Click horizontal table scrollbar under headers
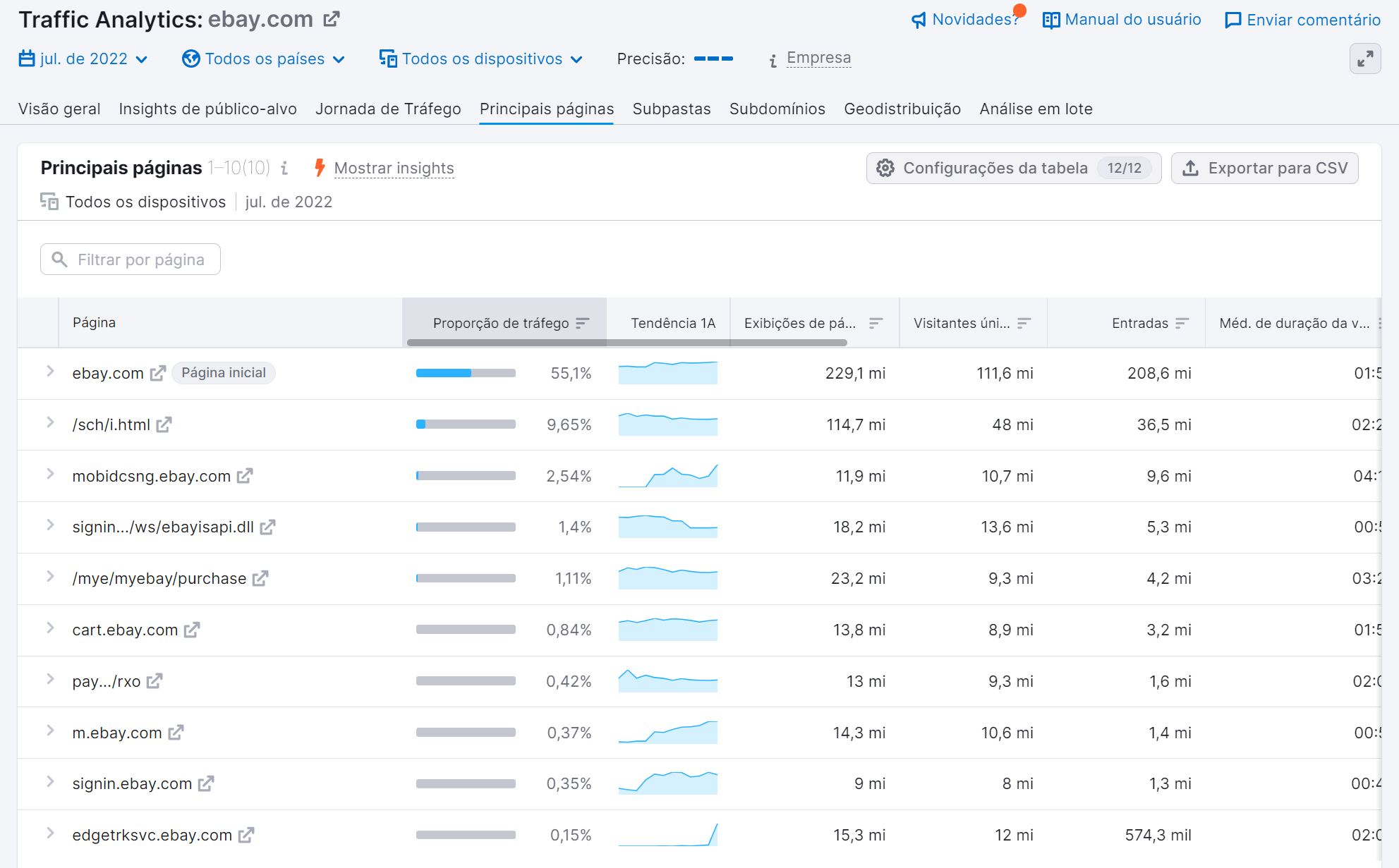Screen dimensions: 1399x868 [626, 343]
